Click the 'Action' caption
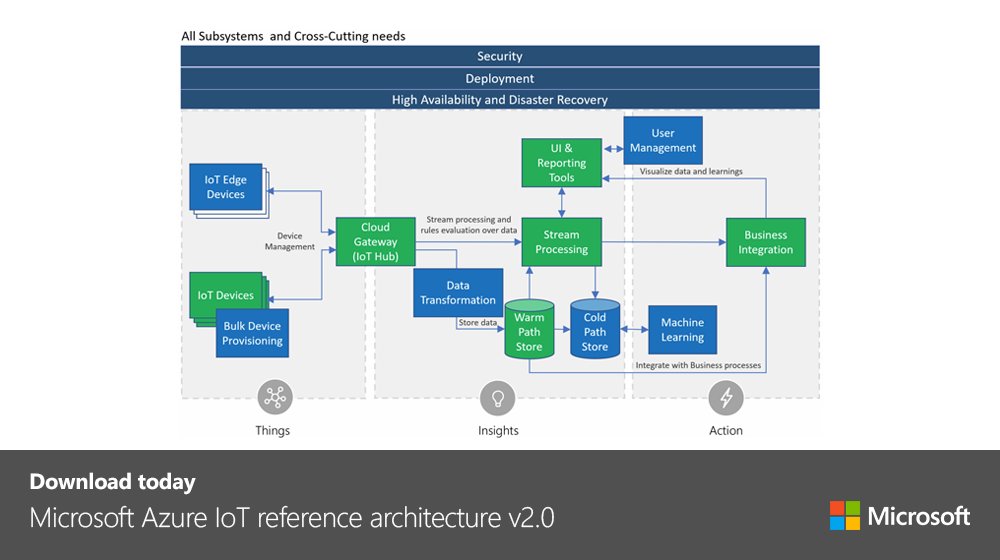 [726, 431]
